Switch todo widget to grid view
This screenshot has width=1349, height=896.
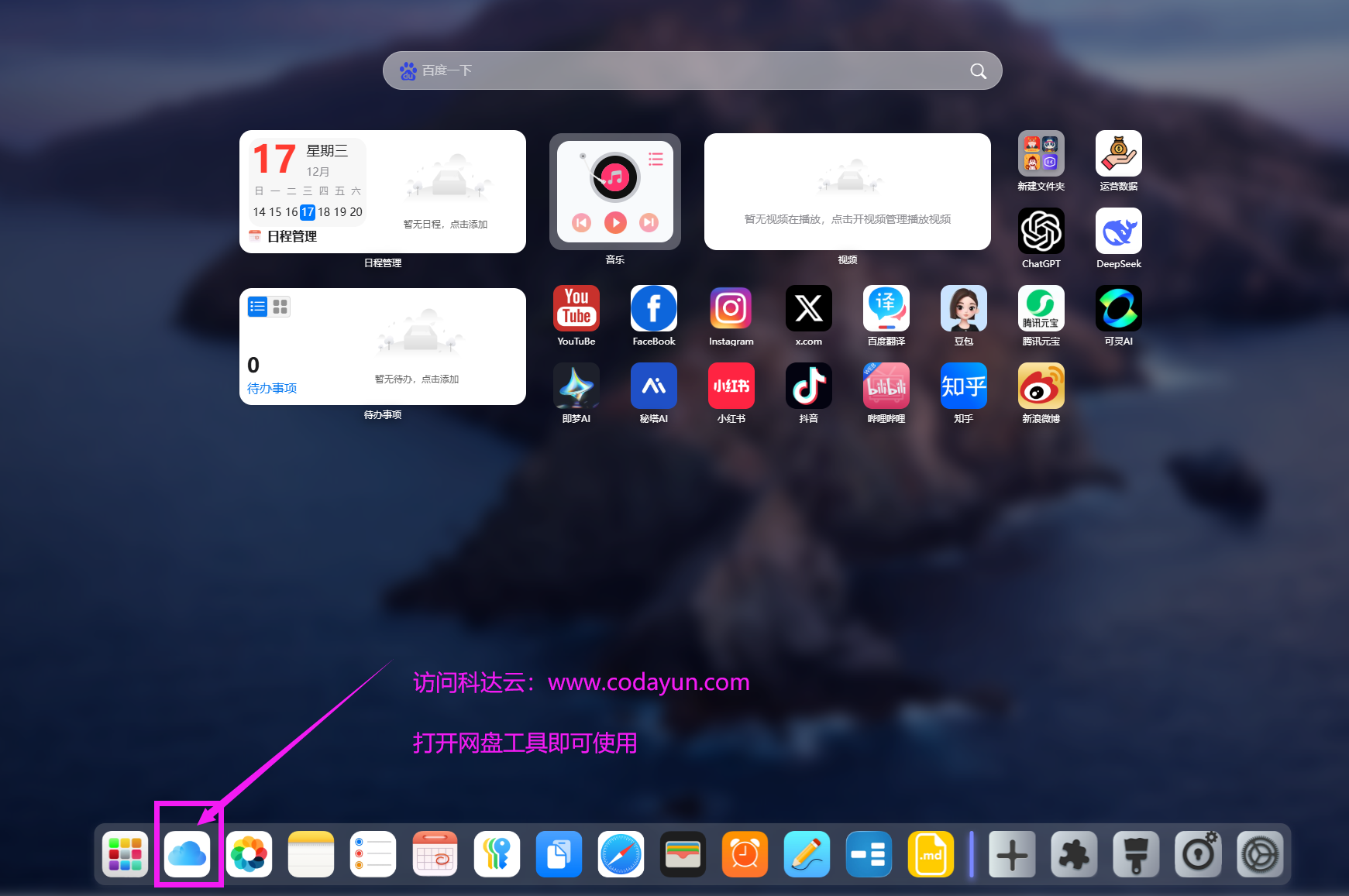[x=280, y=307]
